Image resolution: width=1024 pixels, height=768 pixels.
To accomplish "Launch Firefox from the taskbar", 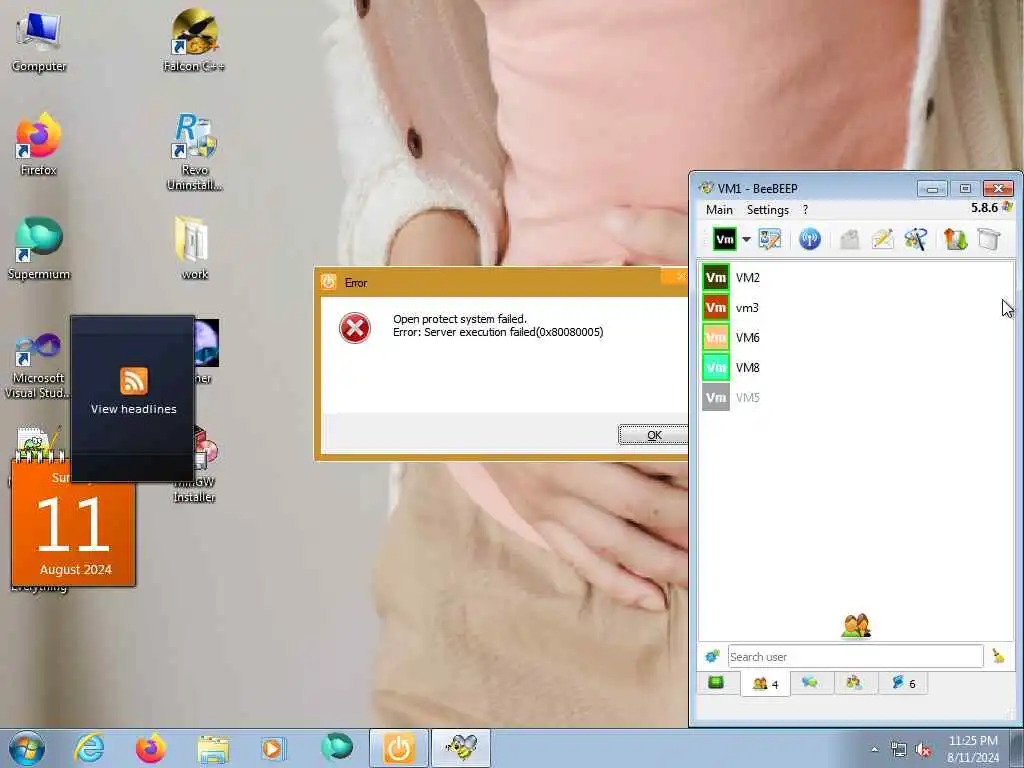I will (150, 748).
